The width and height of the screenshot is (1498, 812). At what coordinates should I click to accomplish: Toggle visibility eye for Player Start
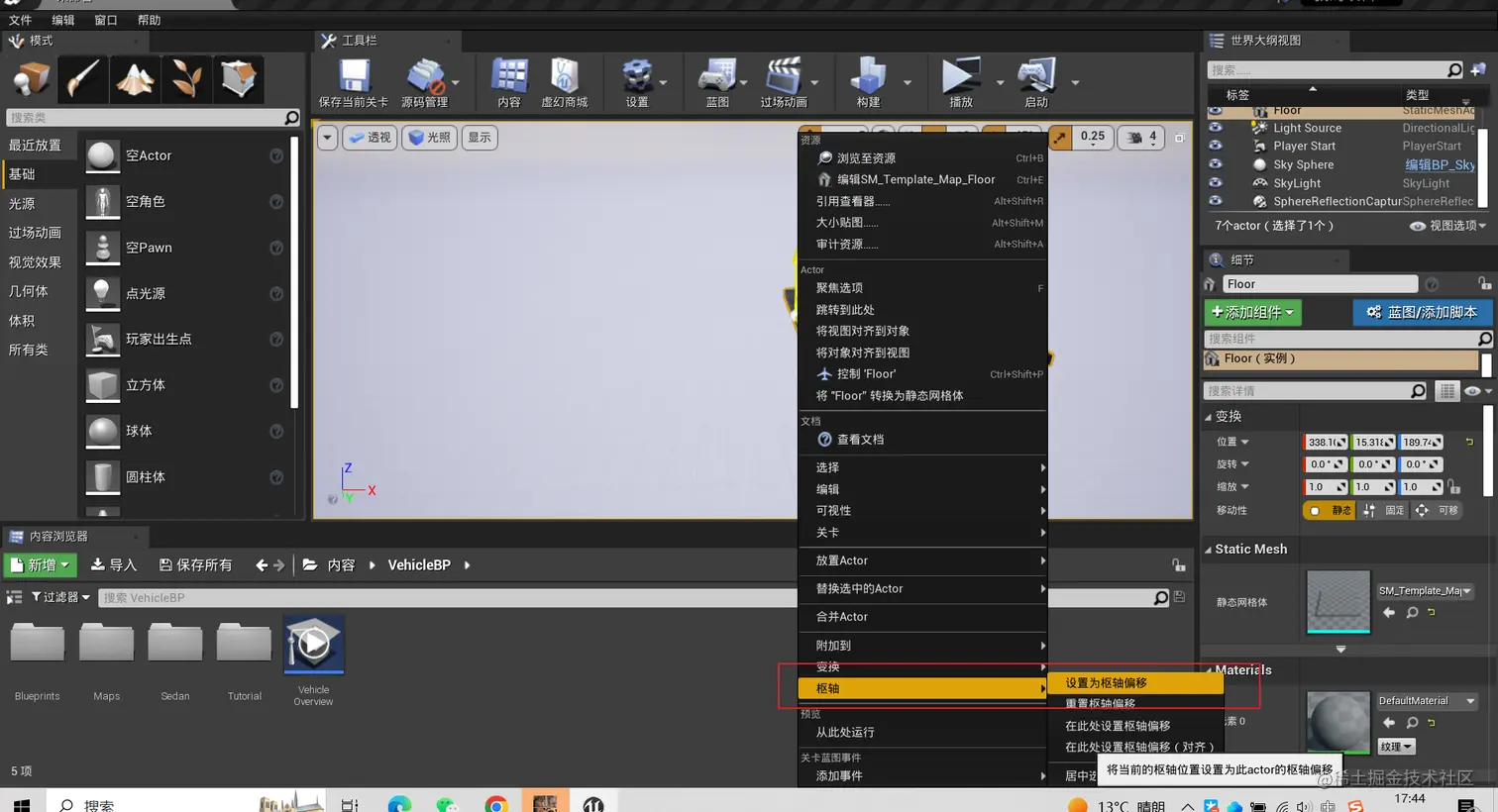[x=1216, y=146]
